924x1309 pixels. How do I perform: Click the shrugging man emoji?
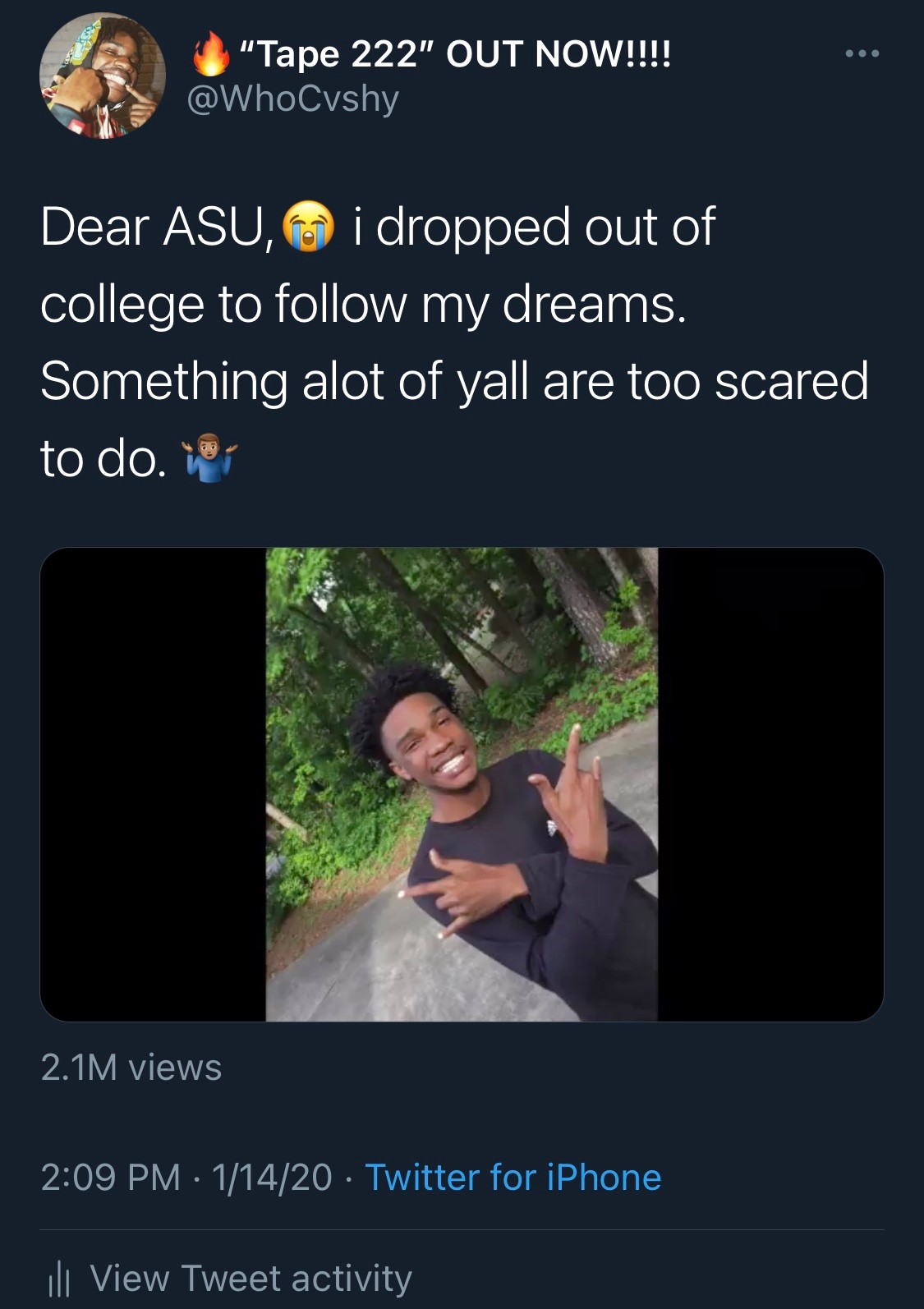click(210, 459)
